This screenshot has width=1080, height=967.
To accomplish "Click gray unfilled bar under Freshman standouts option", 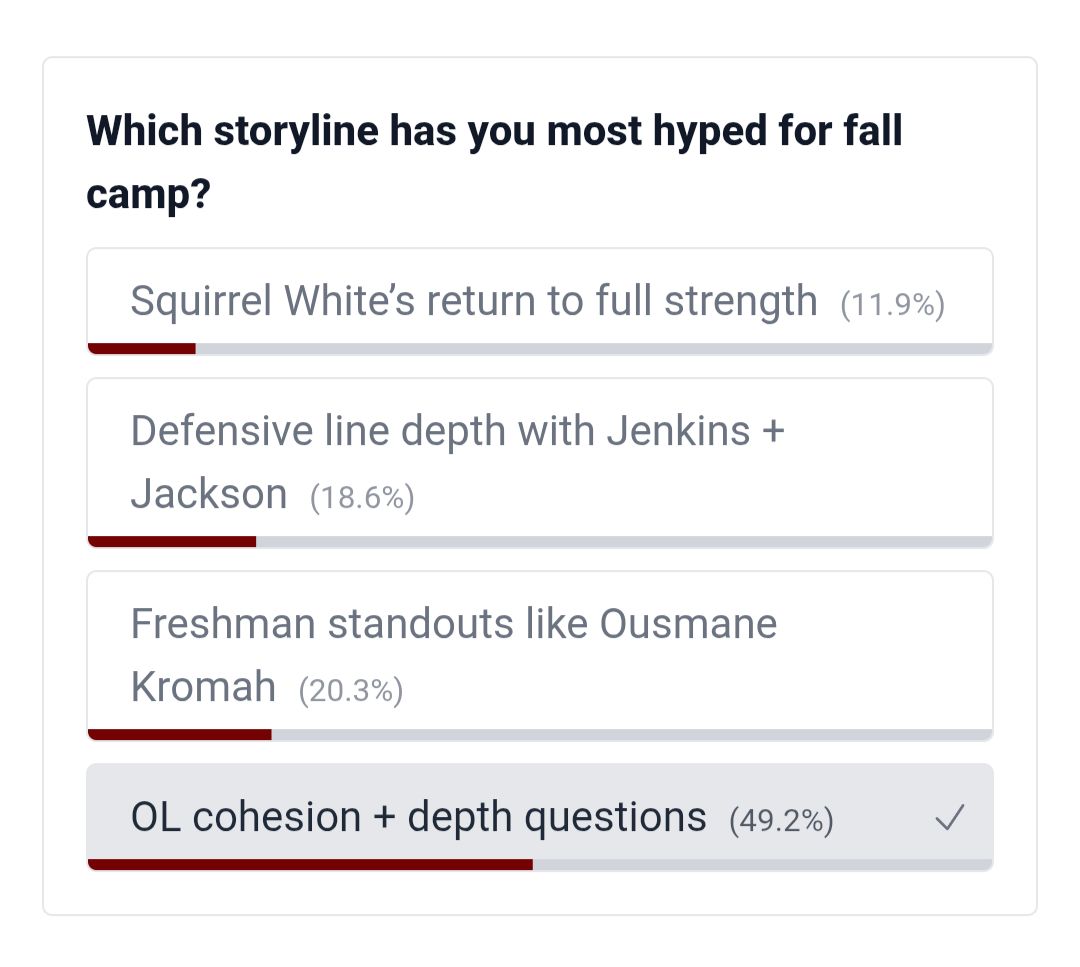I will click(631, 734).
